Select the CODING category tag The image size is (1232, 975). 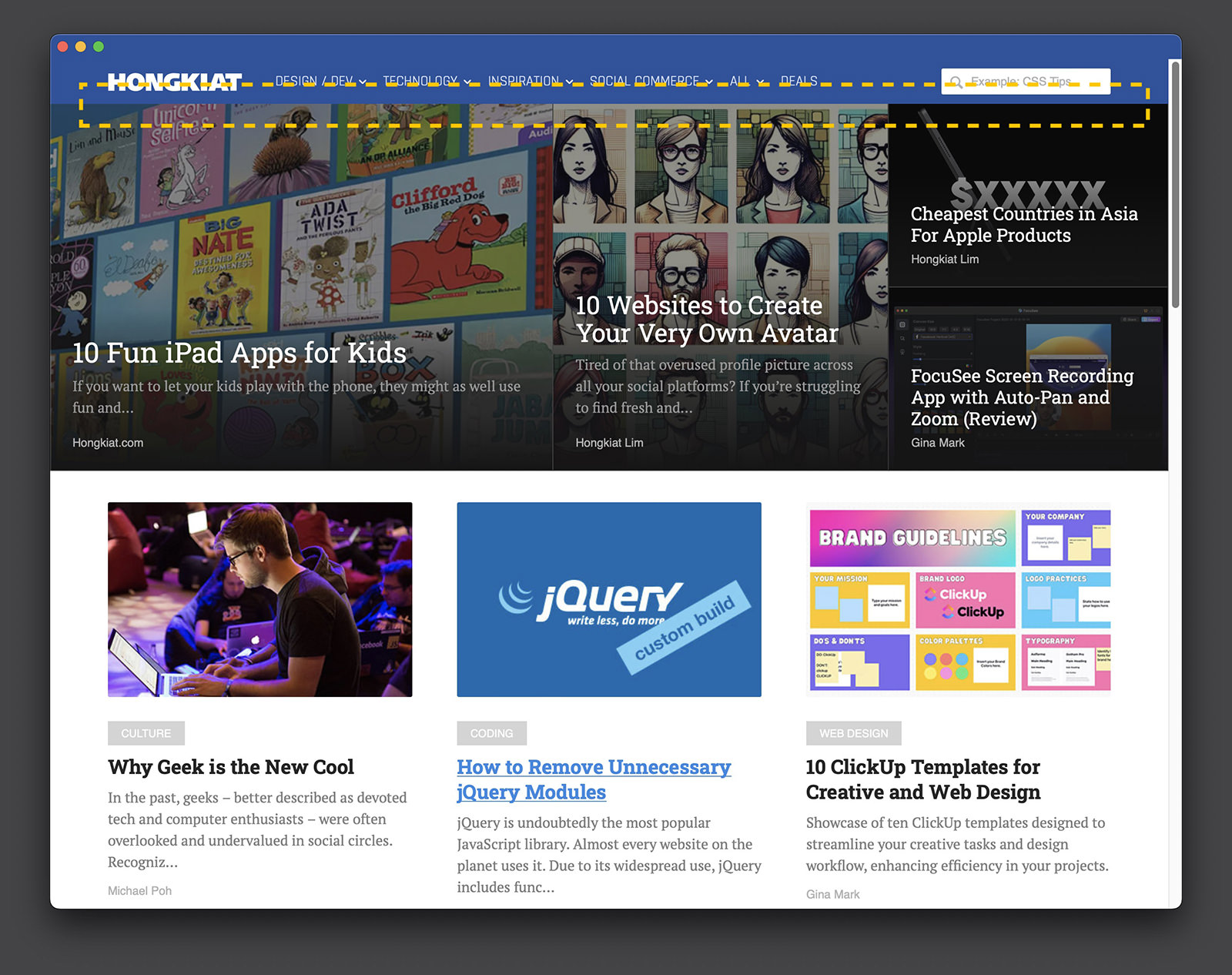click(491, 733)
